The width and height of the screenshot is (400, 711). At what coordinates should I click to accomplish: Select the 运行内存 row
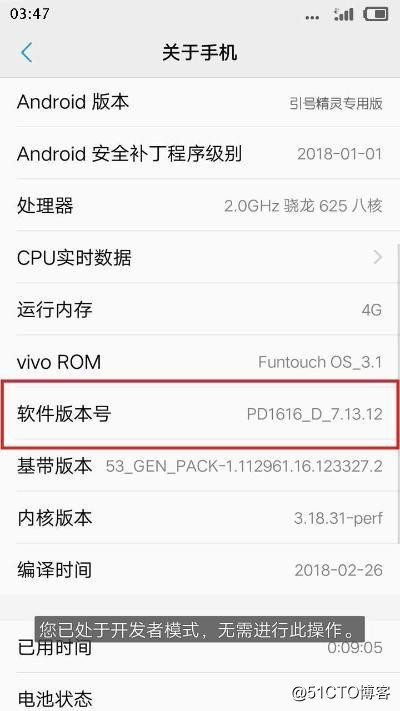tap(200, 310)
